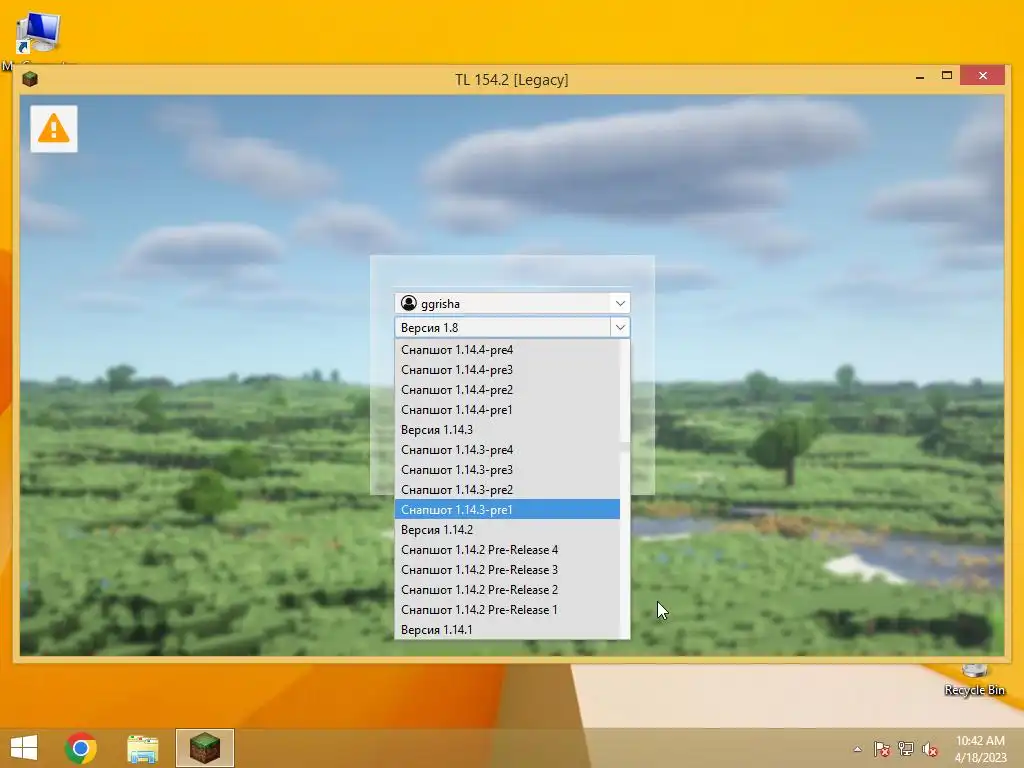This screenshot has height=768, width=1024.
Task: Close the TL 154.2 window
Action: click(982, 76)
